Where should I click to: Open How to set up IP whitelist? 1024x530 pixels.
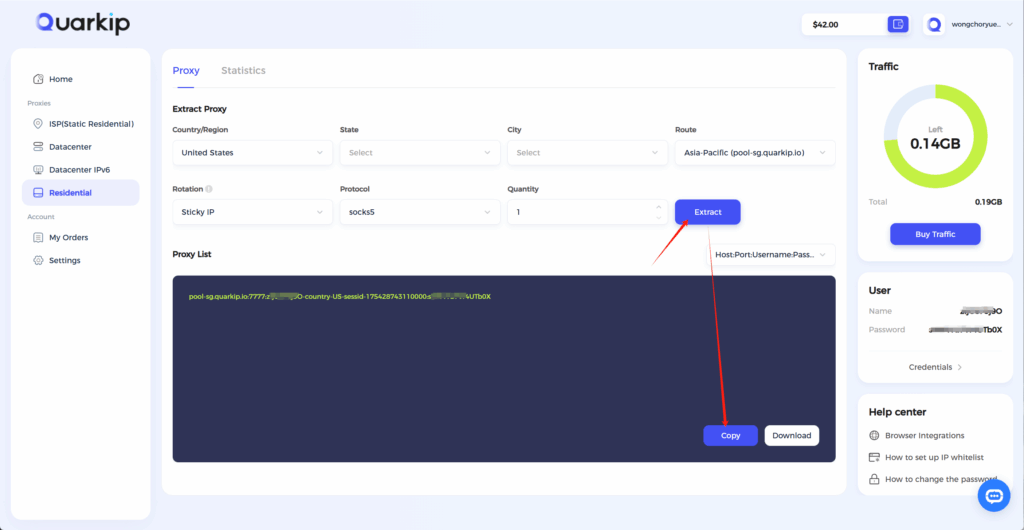click(x=935, y=458)
